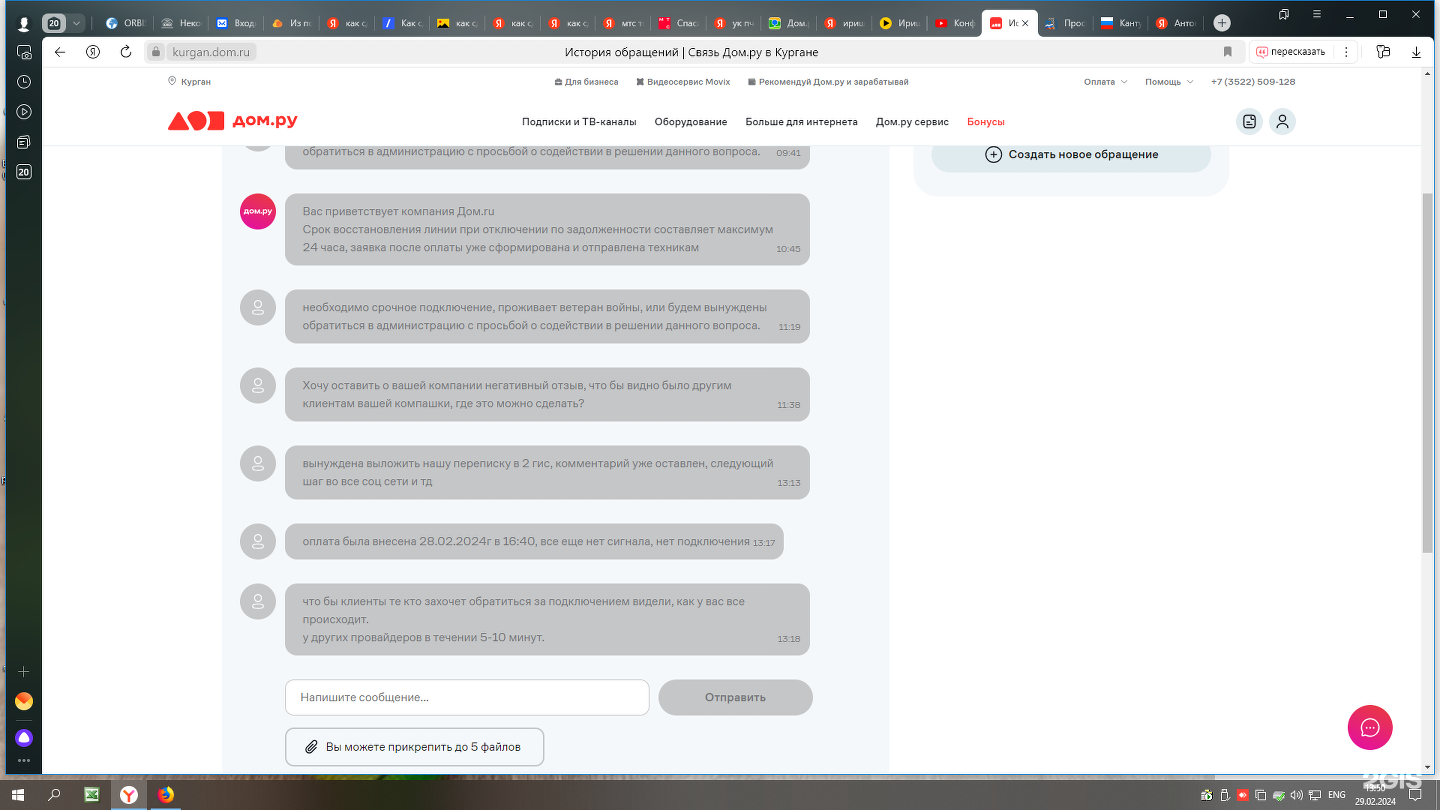
Task: Click the Отправить send button
Action: 735,697
